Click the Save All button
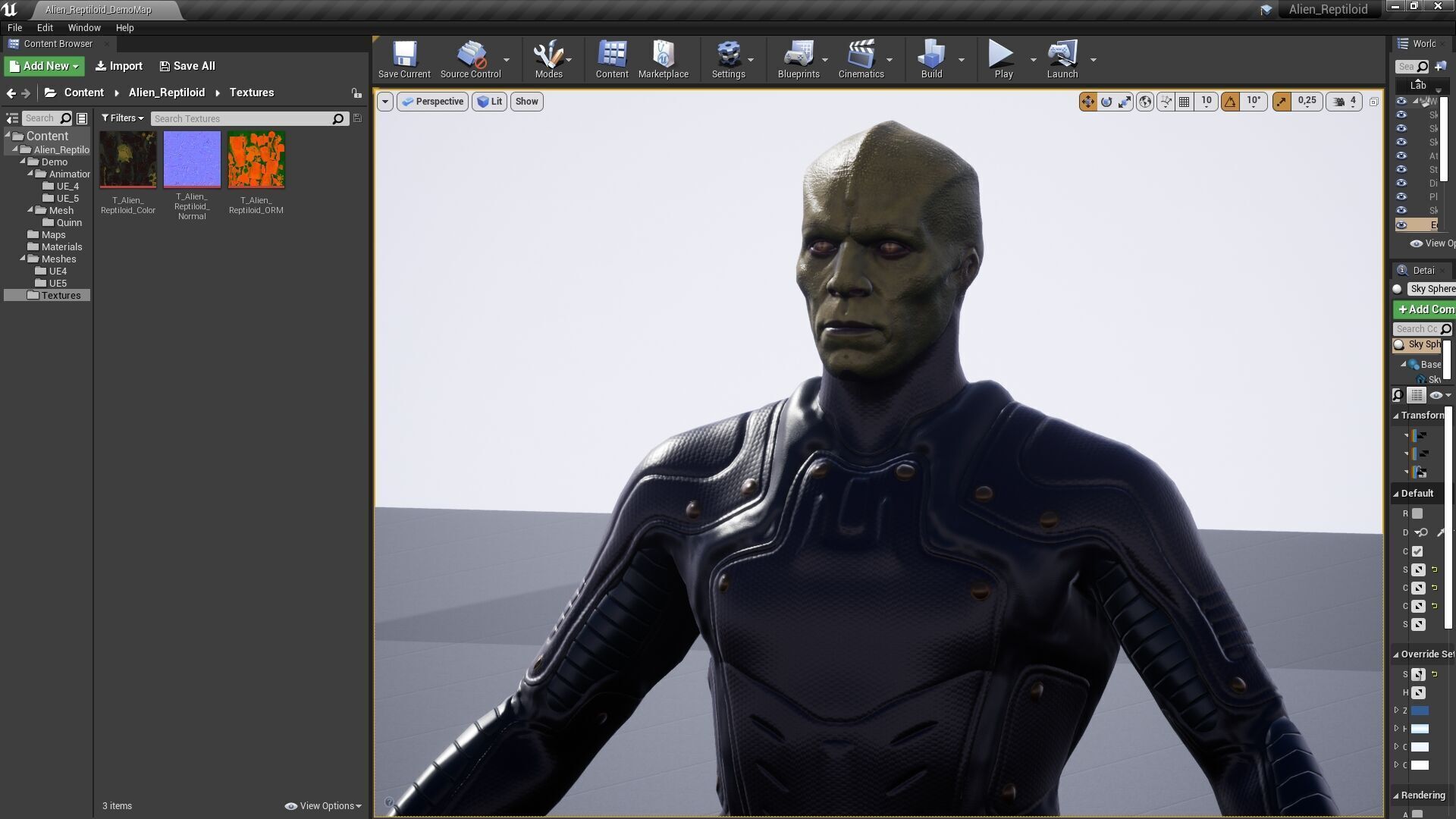This screenshot has width=1456, height=819. (187, 66)
